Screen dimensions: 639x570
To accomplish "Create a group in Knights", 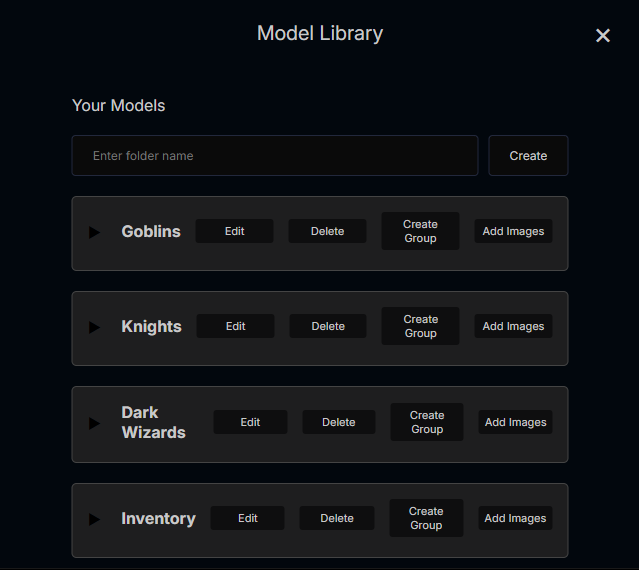I will [x=420, y=326].
